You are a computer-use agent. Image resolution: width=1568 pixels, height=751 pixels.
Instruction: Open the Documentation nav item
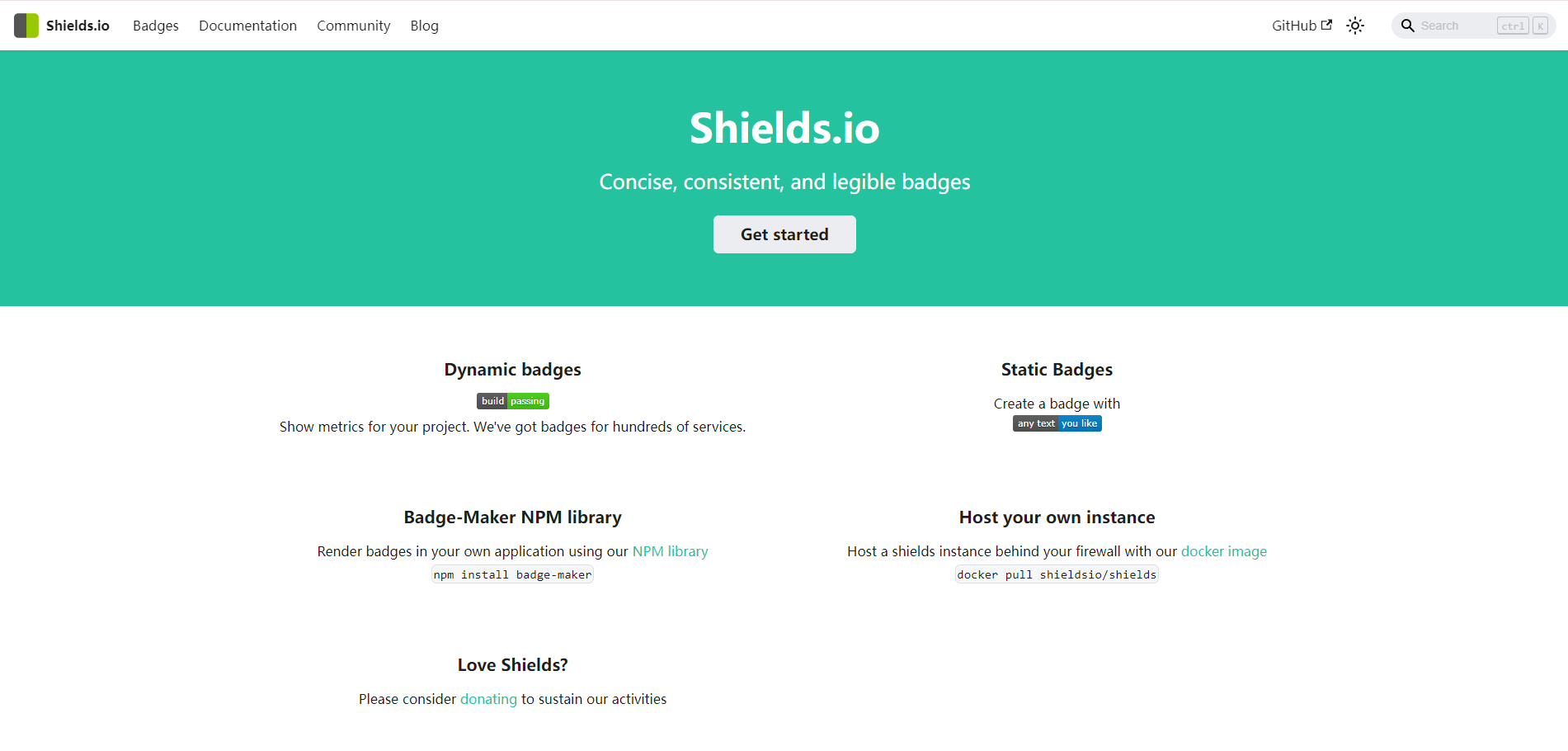(x=247, y=26)
